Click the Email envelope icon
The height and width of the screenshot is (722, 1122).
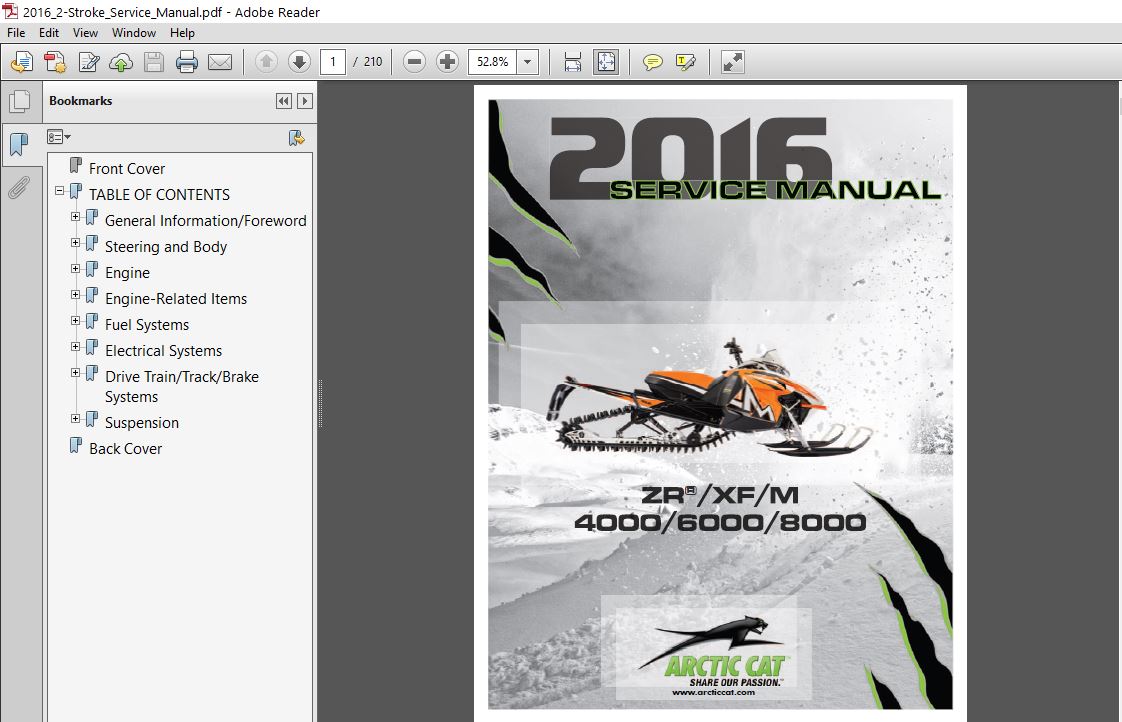tap(220, 62)
